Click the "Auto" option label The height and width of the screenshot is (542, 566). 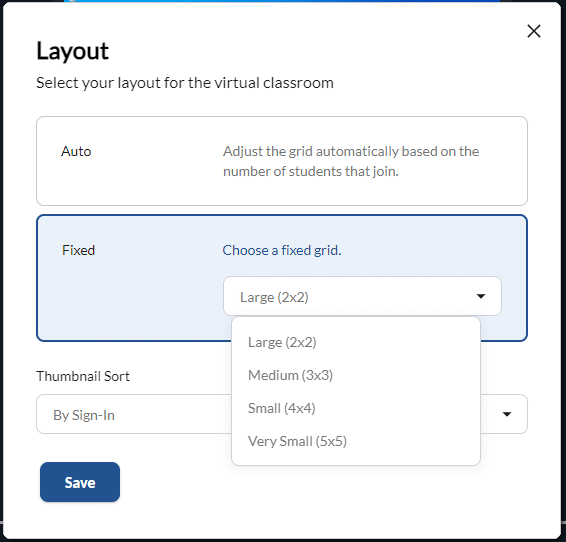(x=76, y=151)
